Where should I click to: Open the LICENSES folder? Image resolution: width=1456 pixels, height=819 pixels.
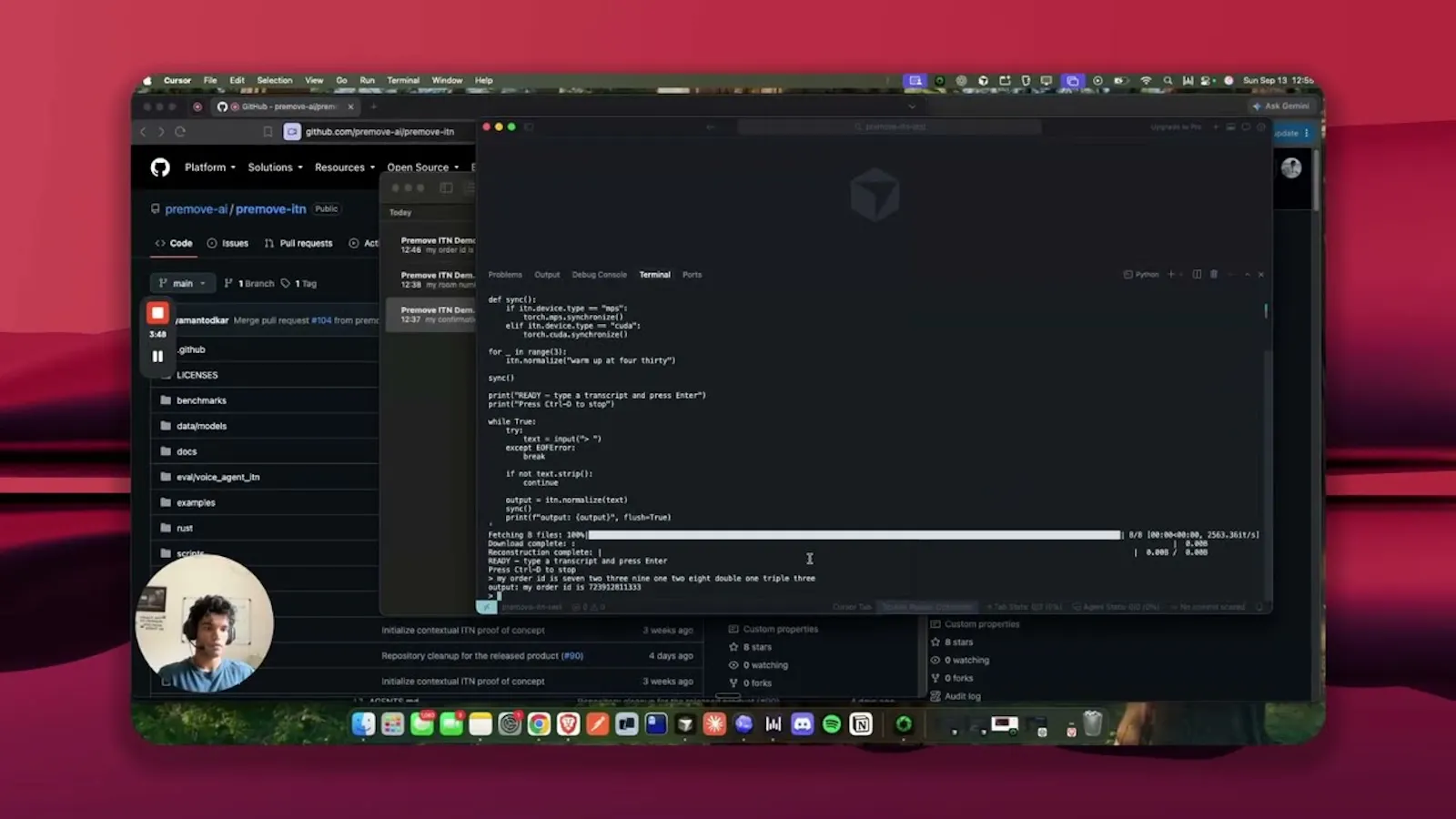point(197,375)
